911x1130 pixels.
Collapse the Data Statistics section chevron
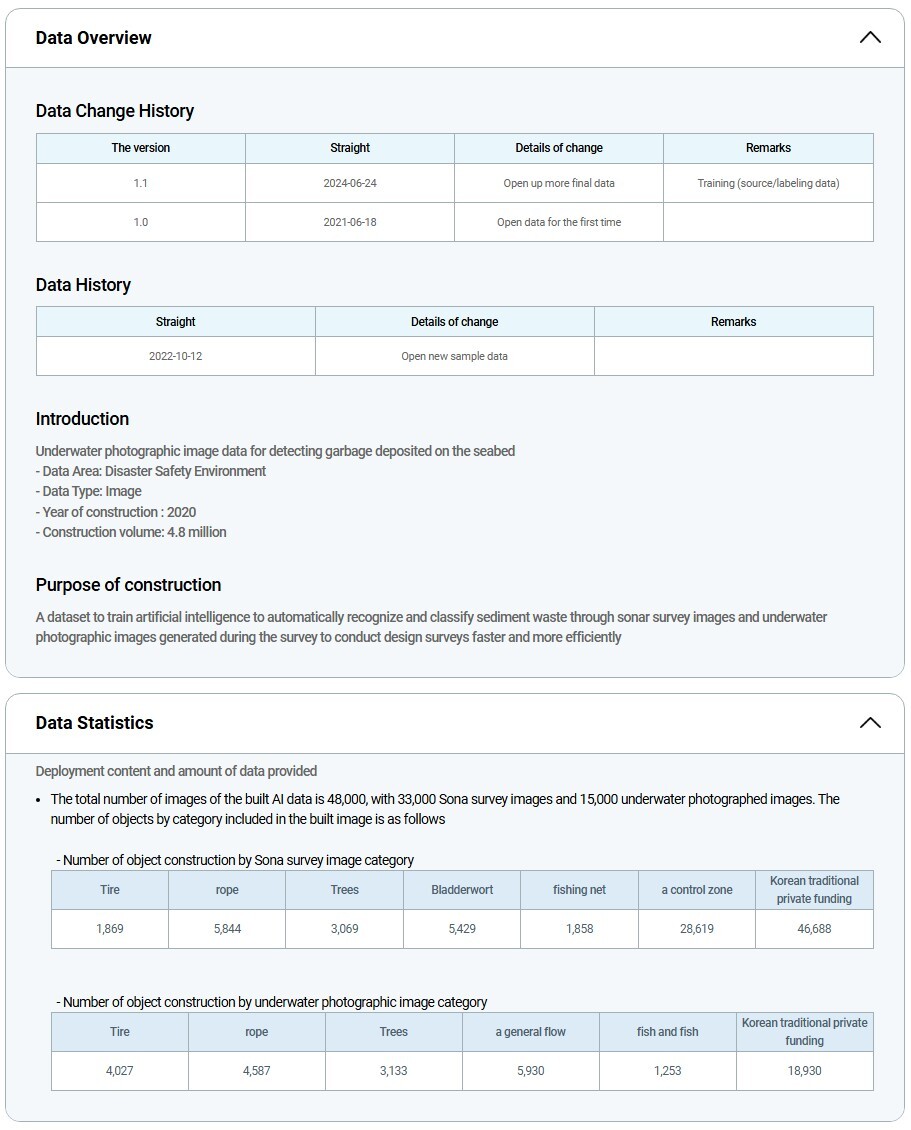coord(870,723)
